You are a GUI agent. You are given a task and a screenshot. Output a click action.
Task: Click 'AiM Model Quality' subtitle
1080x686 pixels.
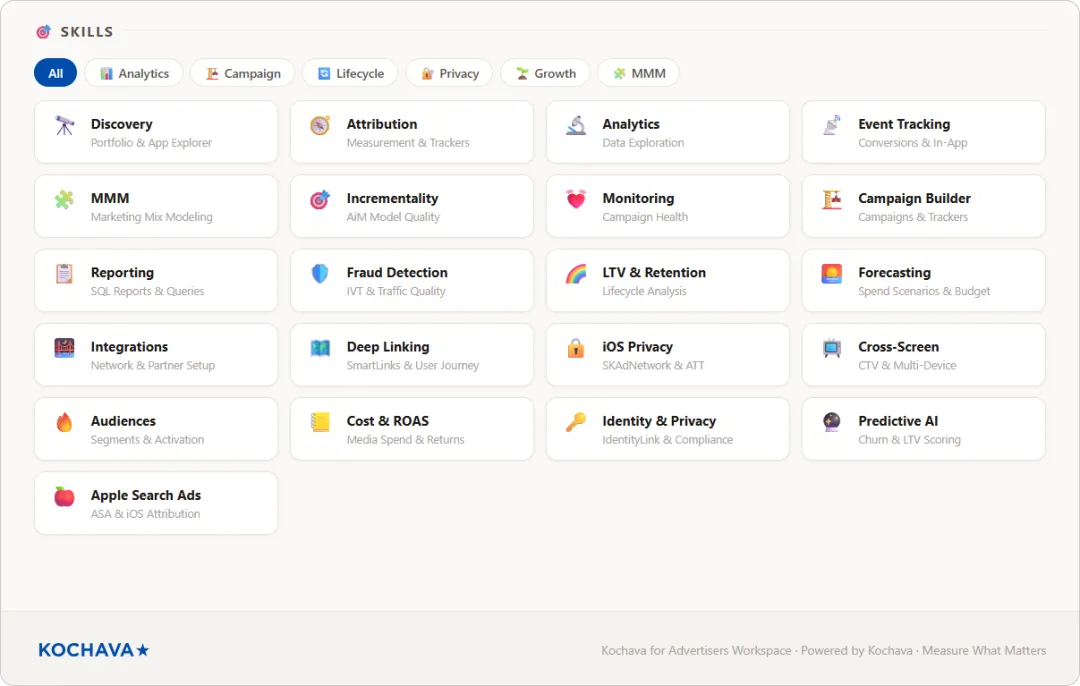point(393,217)
